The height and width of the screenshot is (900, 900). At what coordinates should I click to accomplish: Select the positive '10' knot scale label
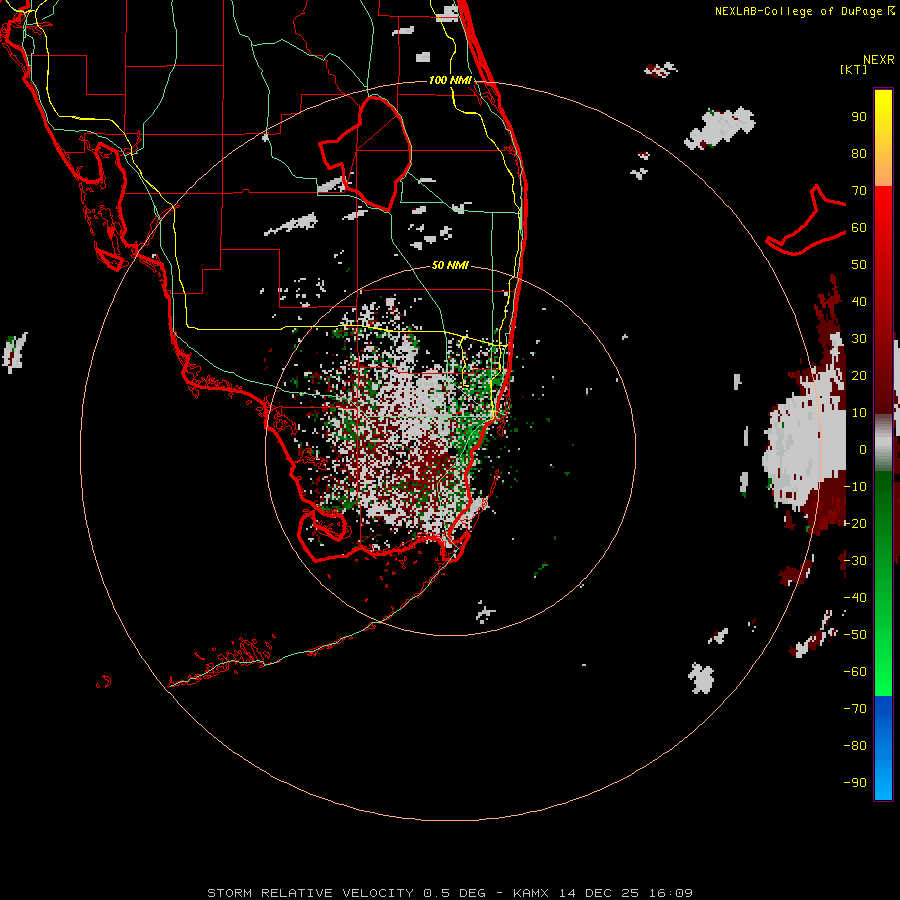tap(859, 413)
